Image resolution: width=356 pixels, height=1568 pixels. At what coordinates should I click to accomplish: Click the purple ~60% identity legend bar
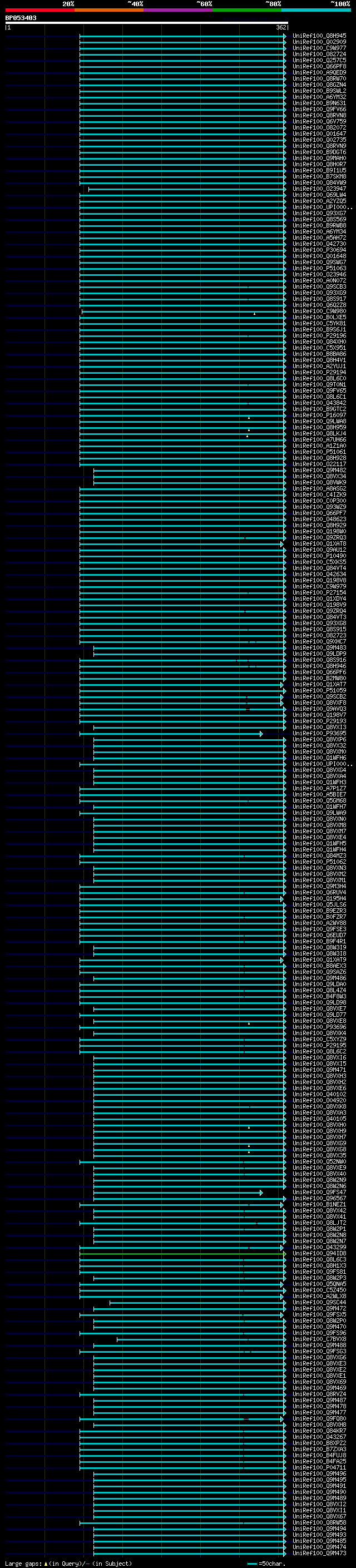coord(179,10)
